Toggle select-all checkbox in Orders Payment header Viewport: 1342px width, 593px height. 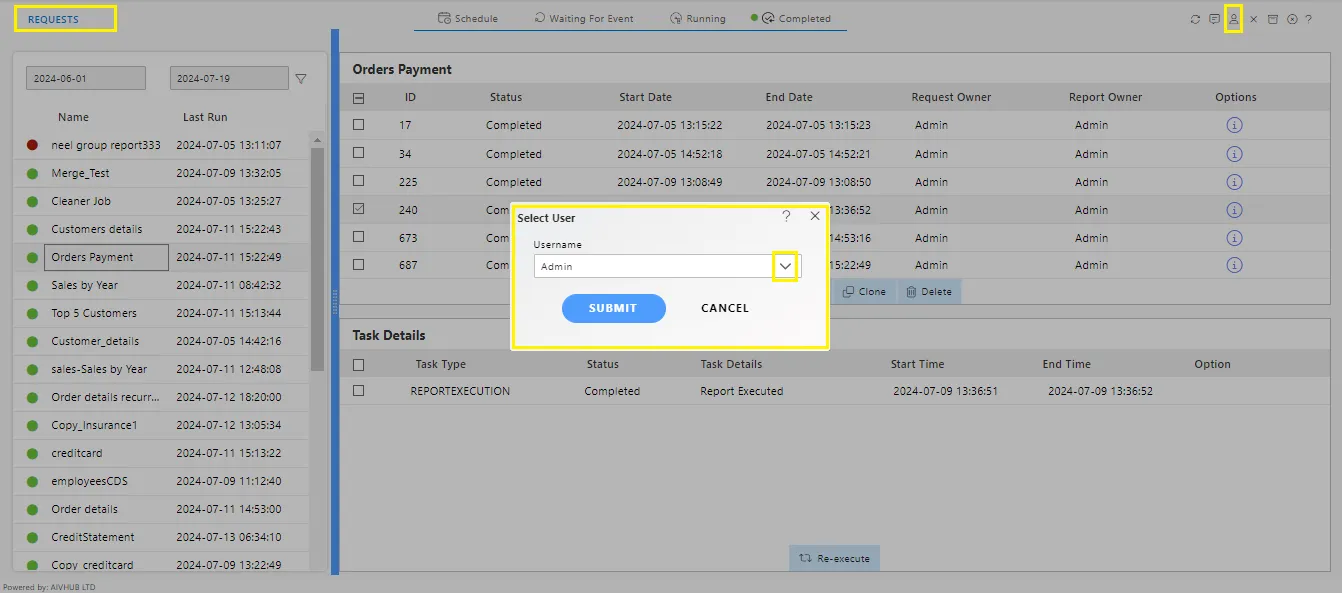click(x=359, y=98)
